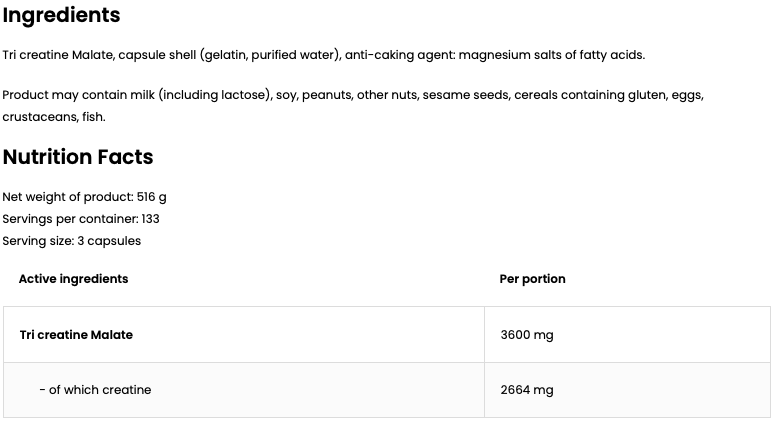The width and height of the screenshot is (775, 421).
Task: Click the "anti-caking agent" text
Action: point(397,55)
